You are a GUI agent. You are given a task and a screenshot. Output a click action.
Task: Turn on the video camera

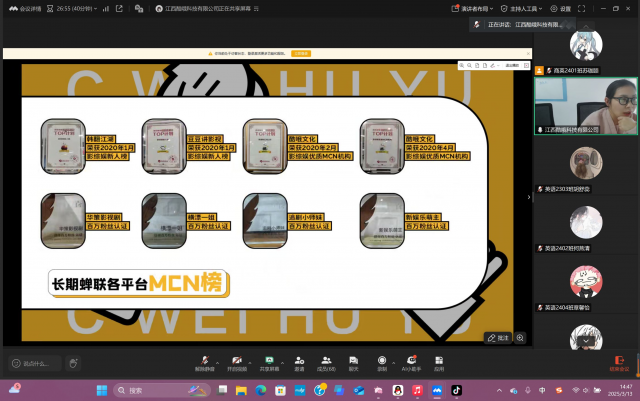[x=236, y=361]
